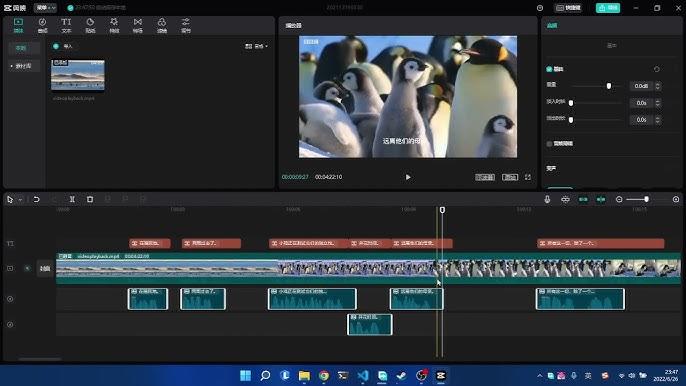The height and width of the screenshot is (386, 686).
Task: Click the green Import button
Action: (63, 46)
